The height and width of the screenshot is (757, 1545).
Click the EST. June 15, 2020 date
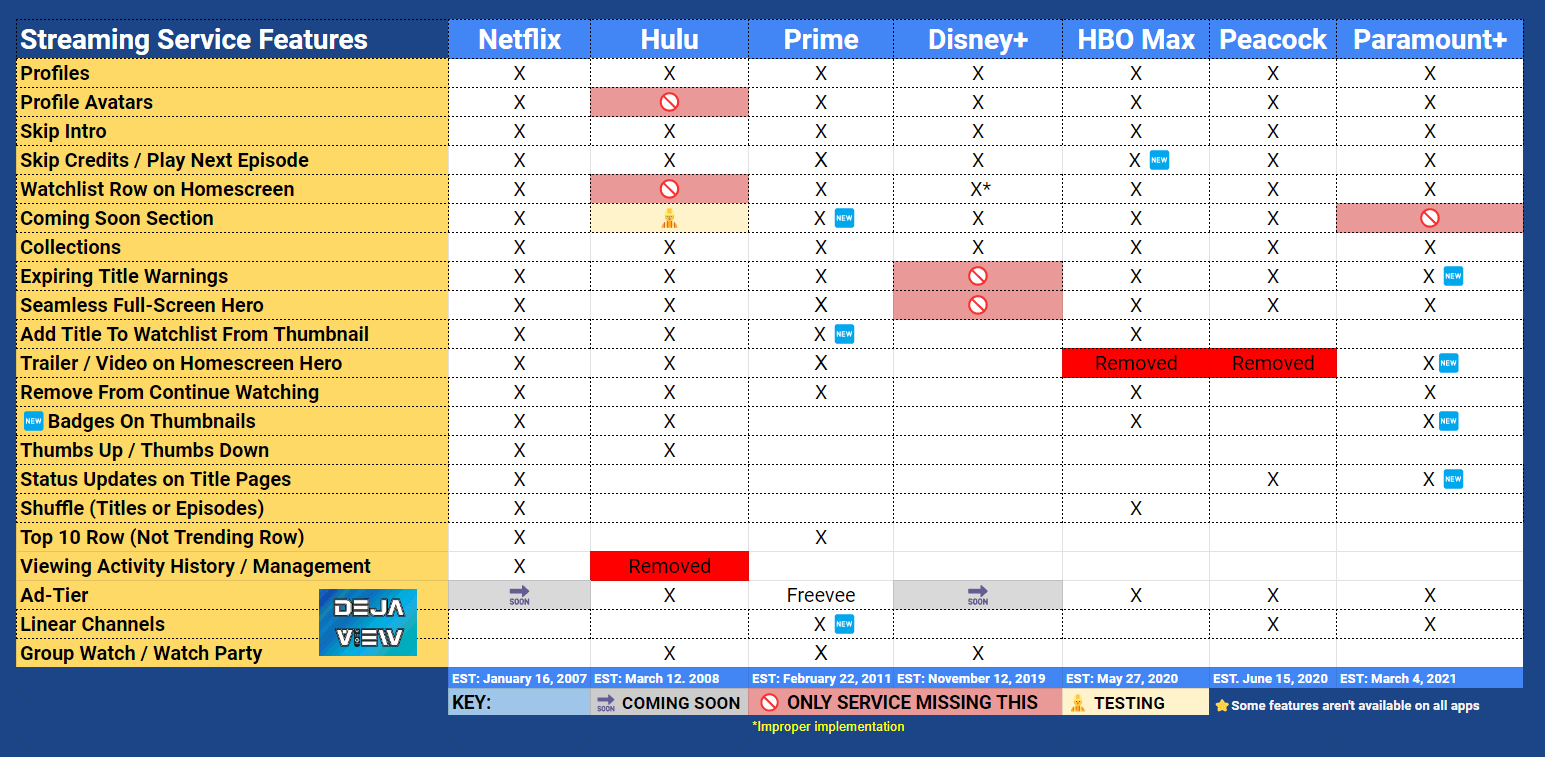(1270, 678)
